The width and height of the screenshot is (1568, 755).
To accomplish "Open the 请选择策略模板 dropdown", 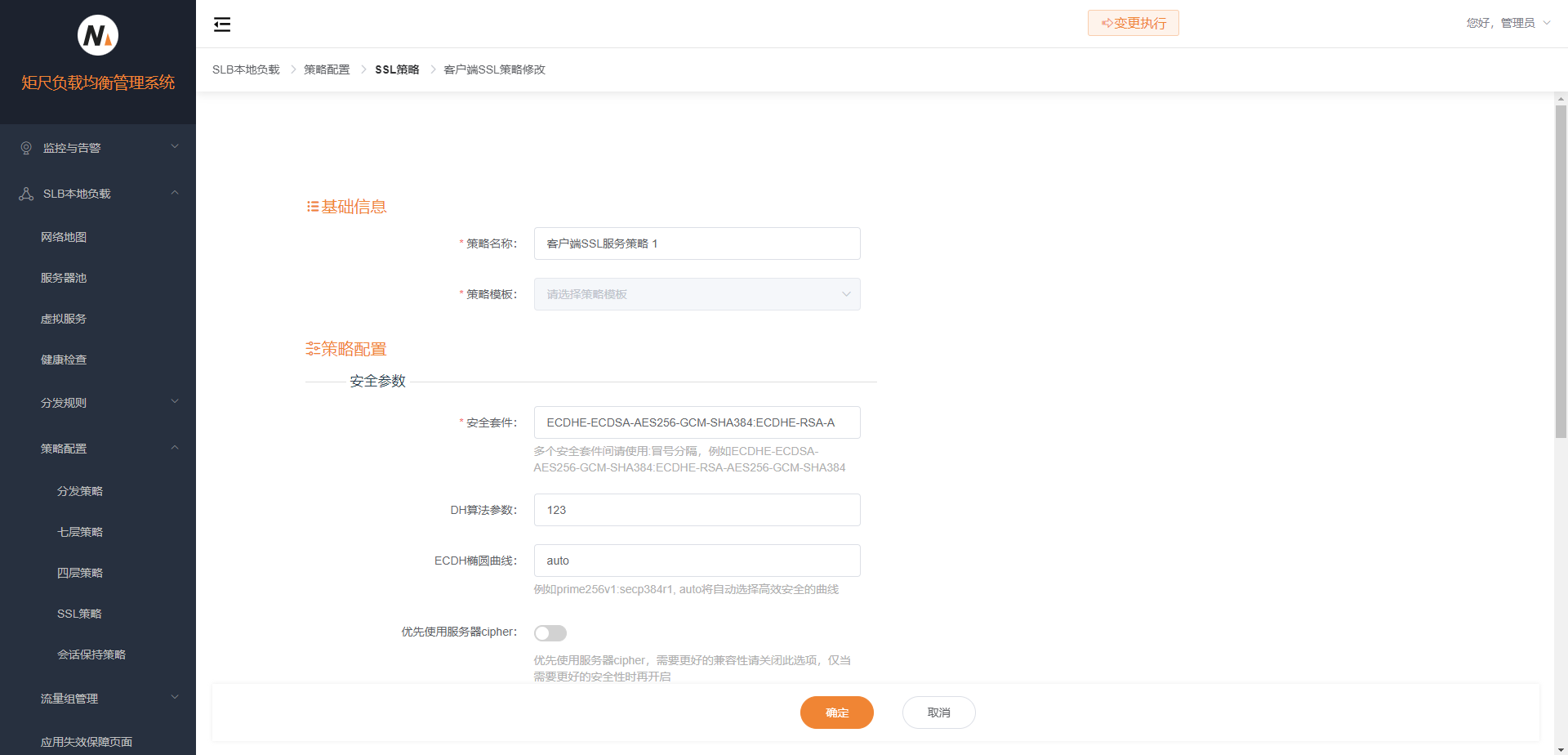I will point(697,294).
